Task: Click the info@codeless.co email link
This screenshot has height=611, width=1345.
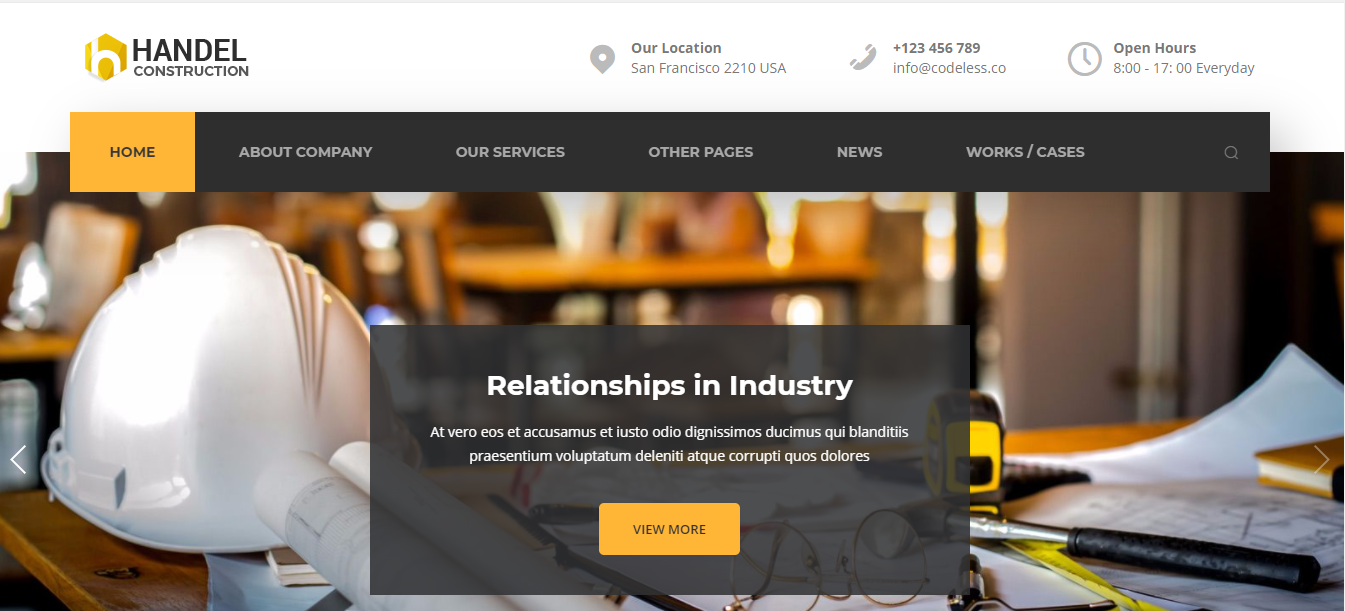Action: 949,68
